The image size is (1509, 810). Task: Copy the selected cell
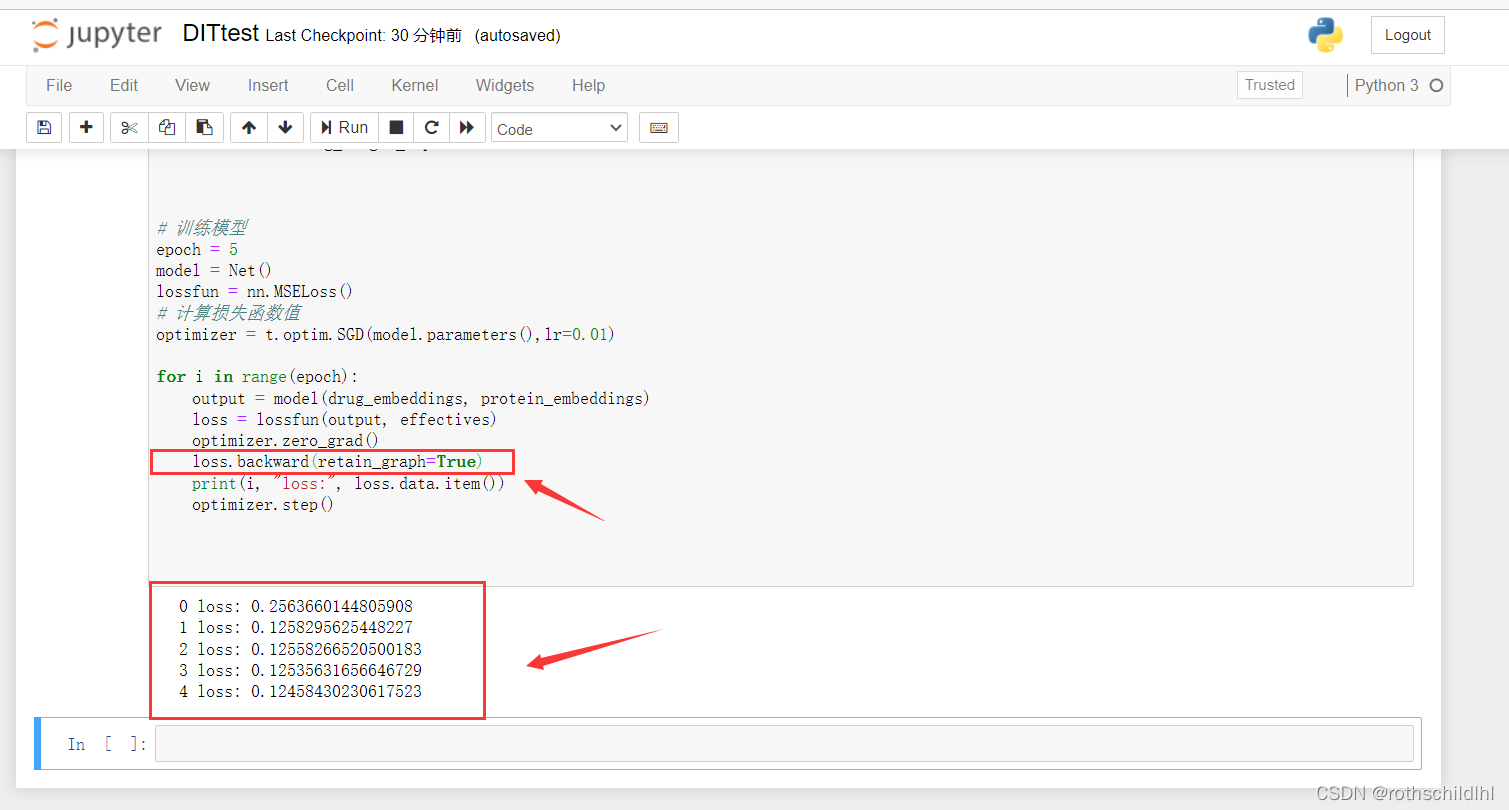[166, 127]
